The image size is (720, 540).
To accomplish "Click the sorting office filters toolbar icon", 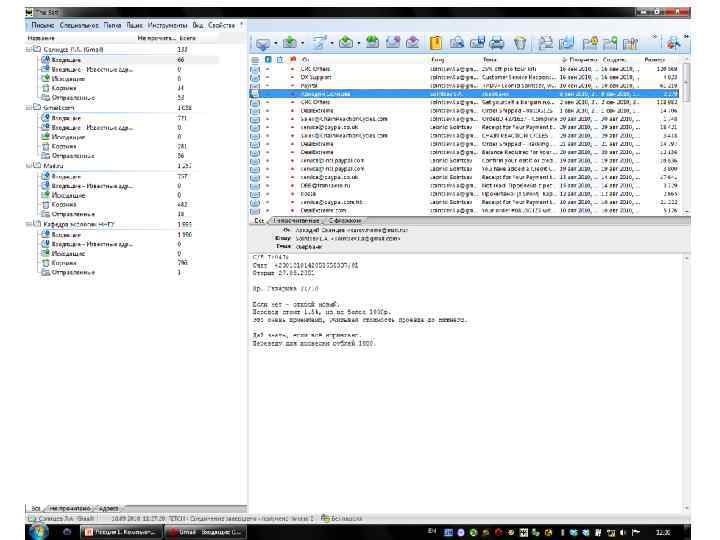I will tap(630, 43).
